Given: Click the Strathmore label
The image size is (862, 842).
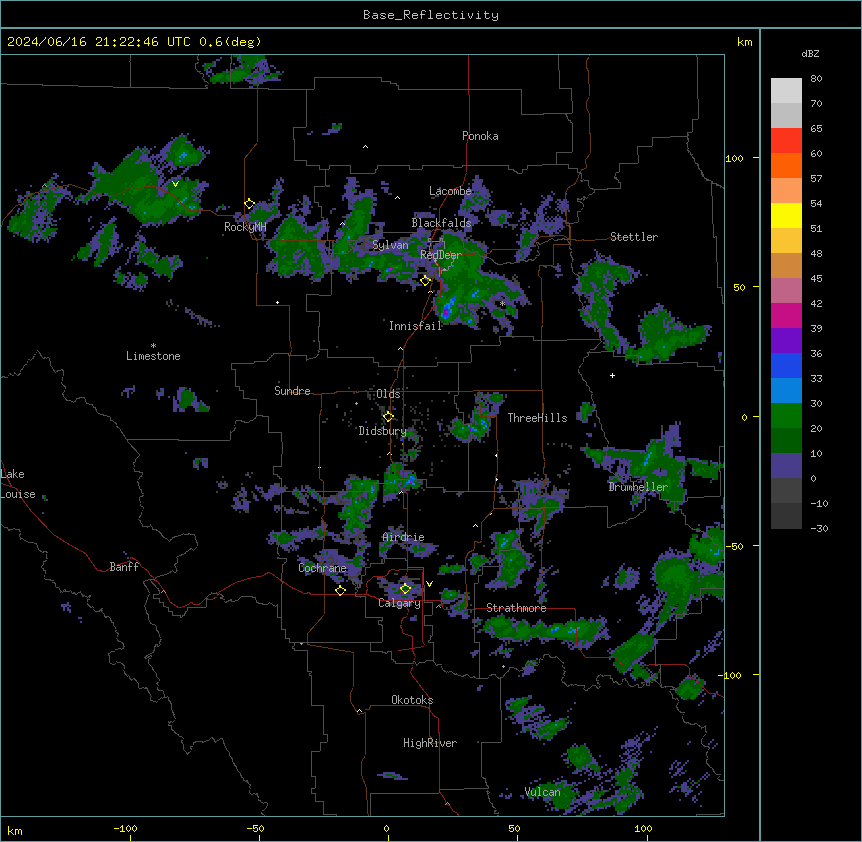Looking at the screenshot, I should 516,608.
